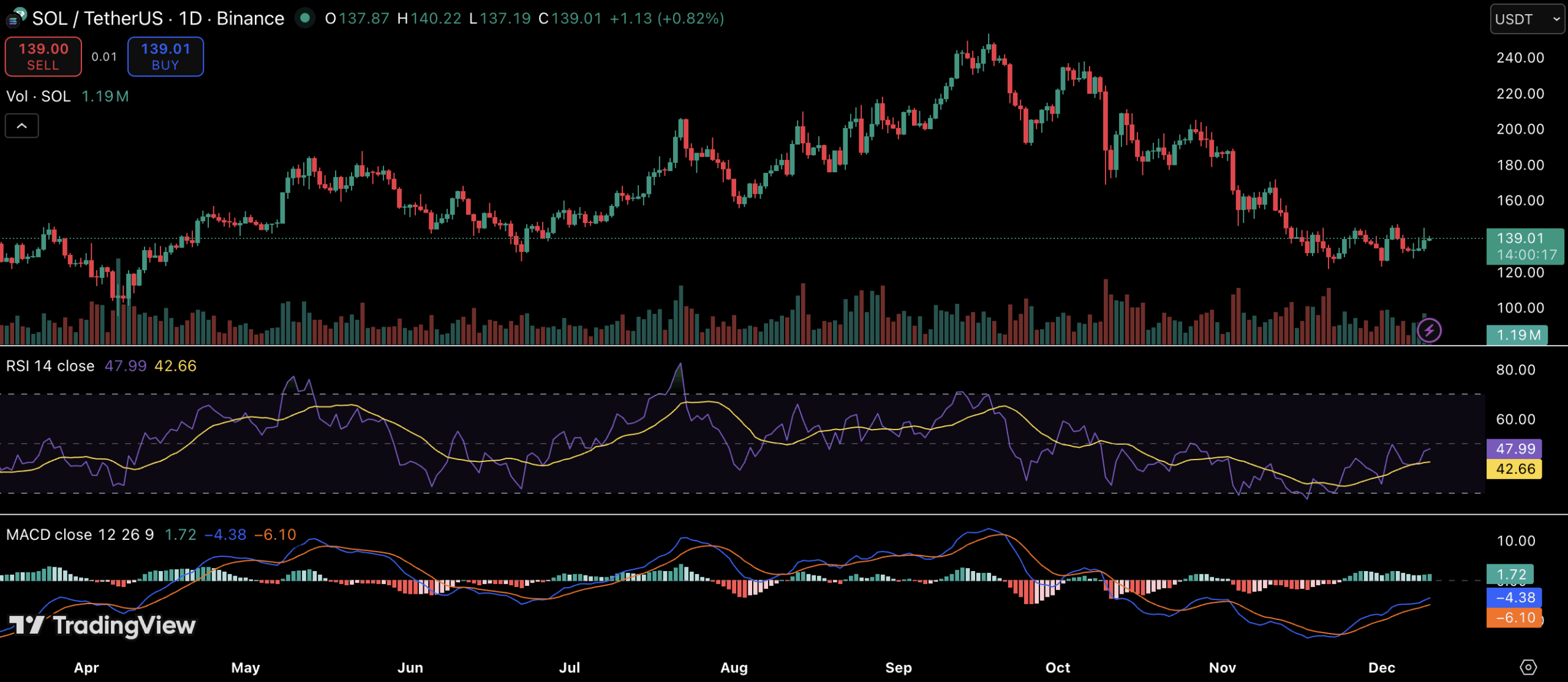This screenshot has height=682, width=1568.
Task: Click the Sep label on time axis
Action: pyautogui.click(x=898, y=667)
